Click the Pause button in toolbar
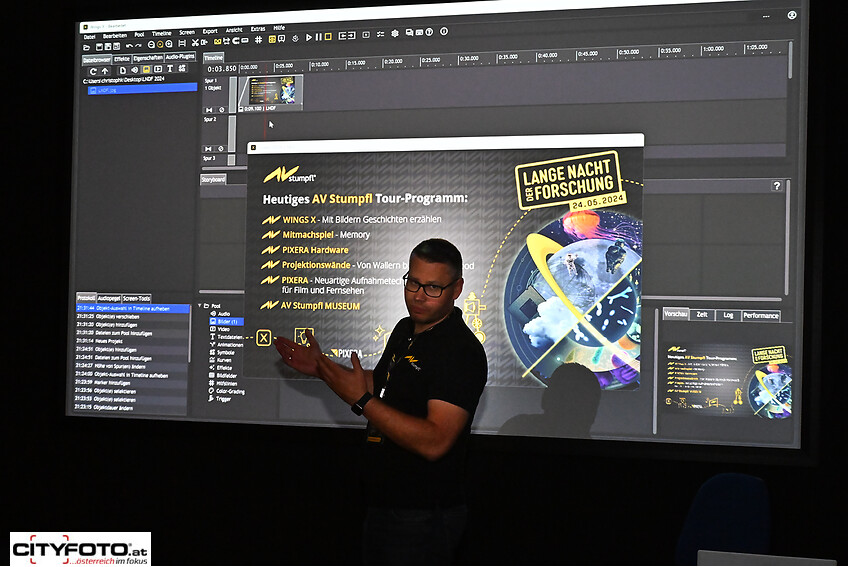This screenshot has height=567, width=848. pos(319,37)
